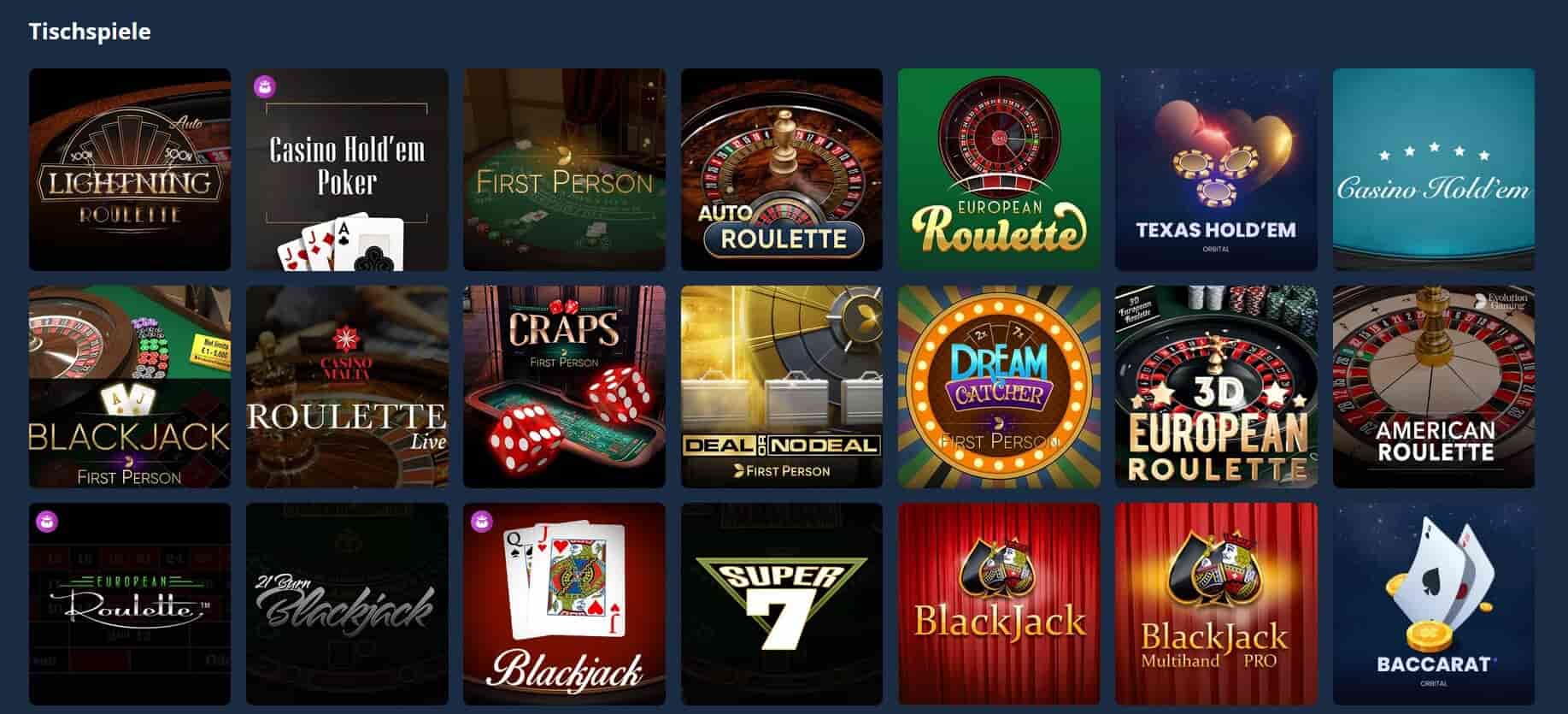
Task: Open the teal Casino Hold'em tile
Action: click(x=1434, y=169)
